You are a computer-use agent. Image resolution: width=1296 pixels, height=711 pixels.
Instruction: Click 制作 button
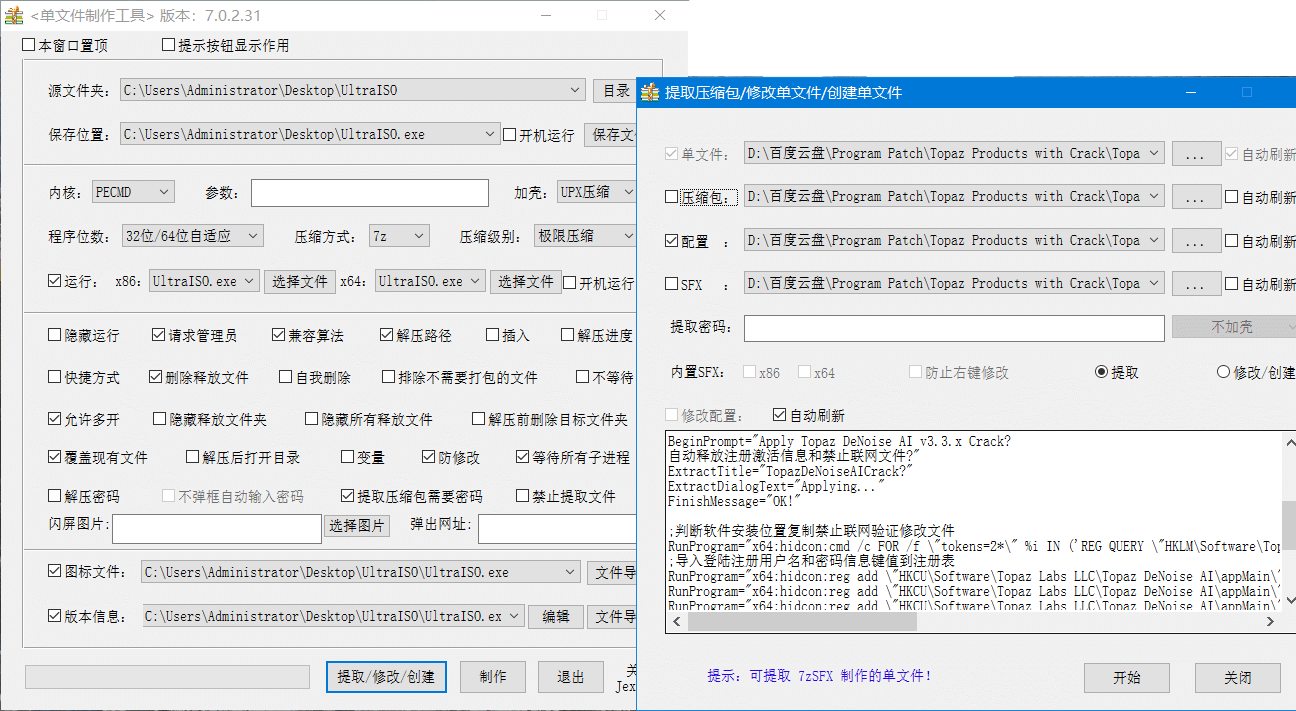tap(493, 676)
